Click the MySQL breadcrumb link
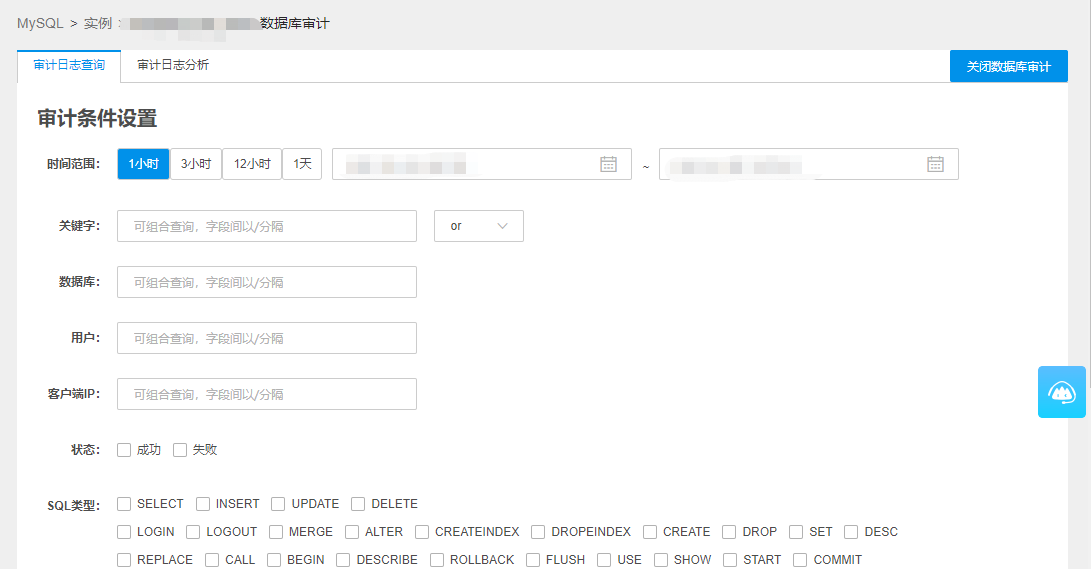This screenshot has width=1091, height=569. (40, 23)
